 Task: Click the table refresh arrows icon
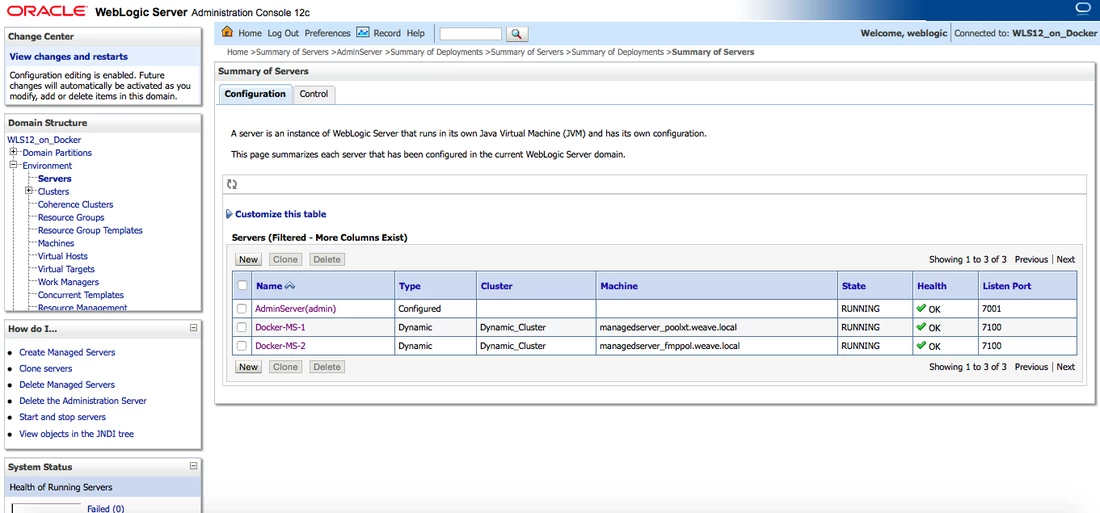232,185
